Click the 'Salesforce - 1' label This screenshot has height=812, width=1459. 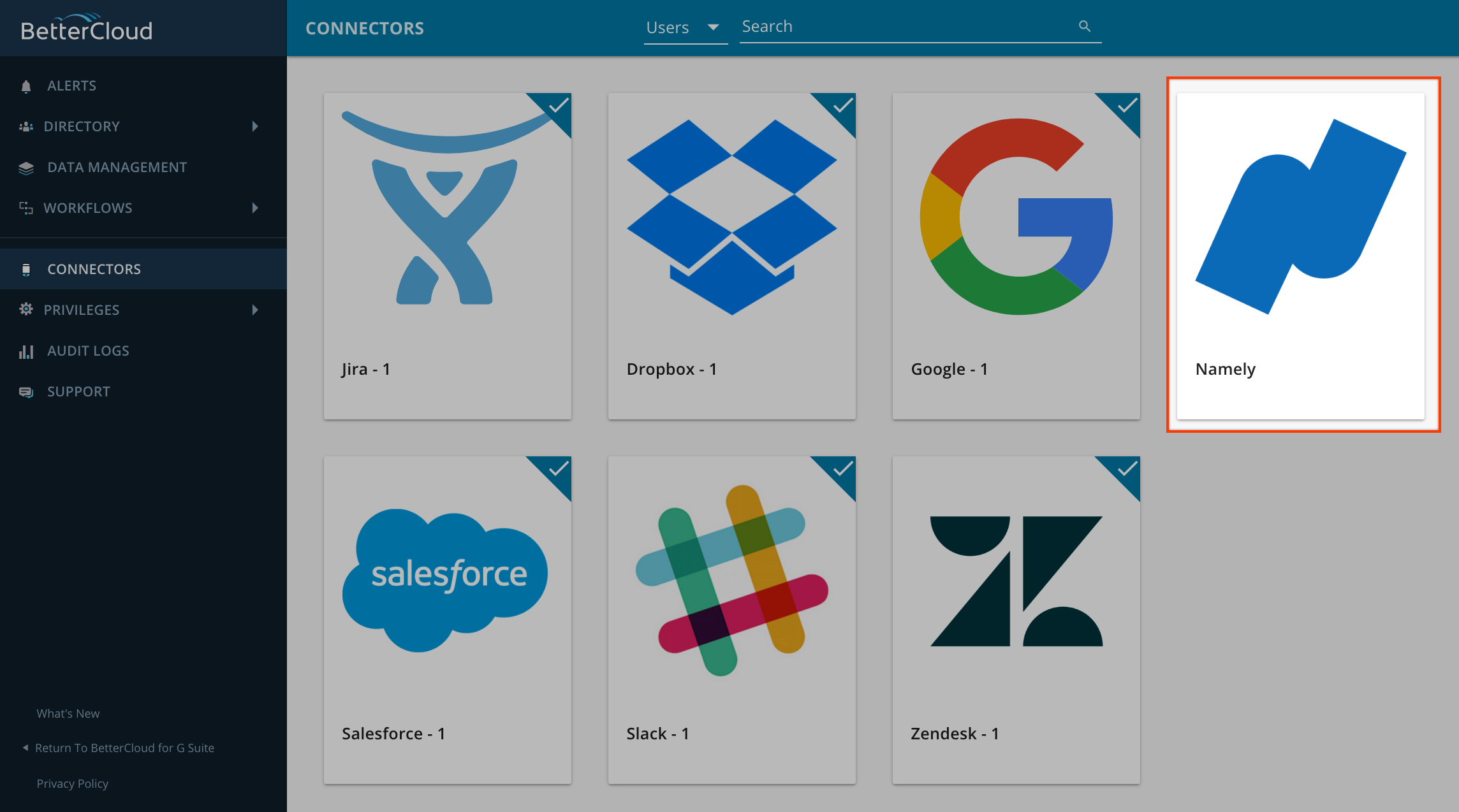pos(393,734)
